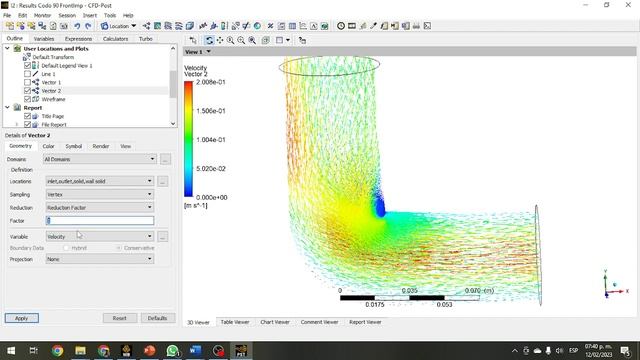Image resolution: width=640 pixels, height=360 pixels.
Task: Activate the Rotate view tool
Action: [x=209, y=40]
